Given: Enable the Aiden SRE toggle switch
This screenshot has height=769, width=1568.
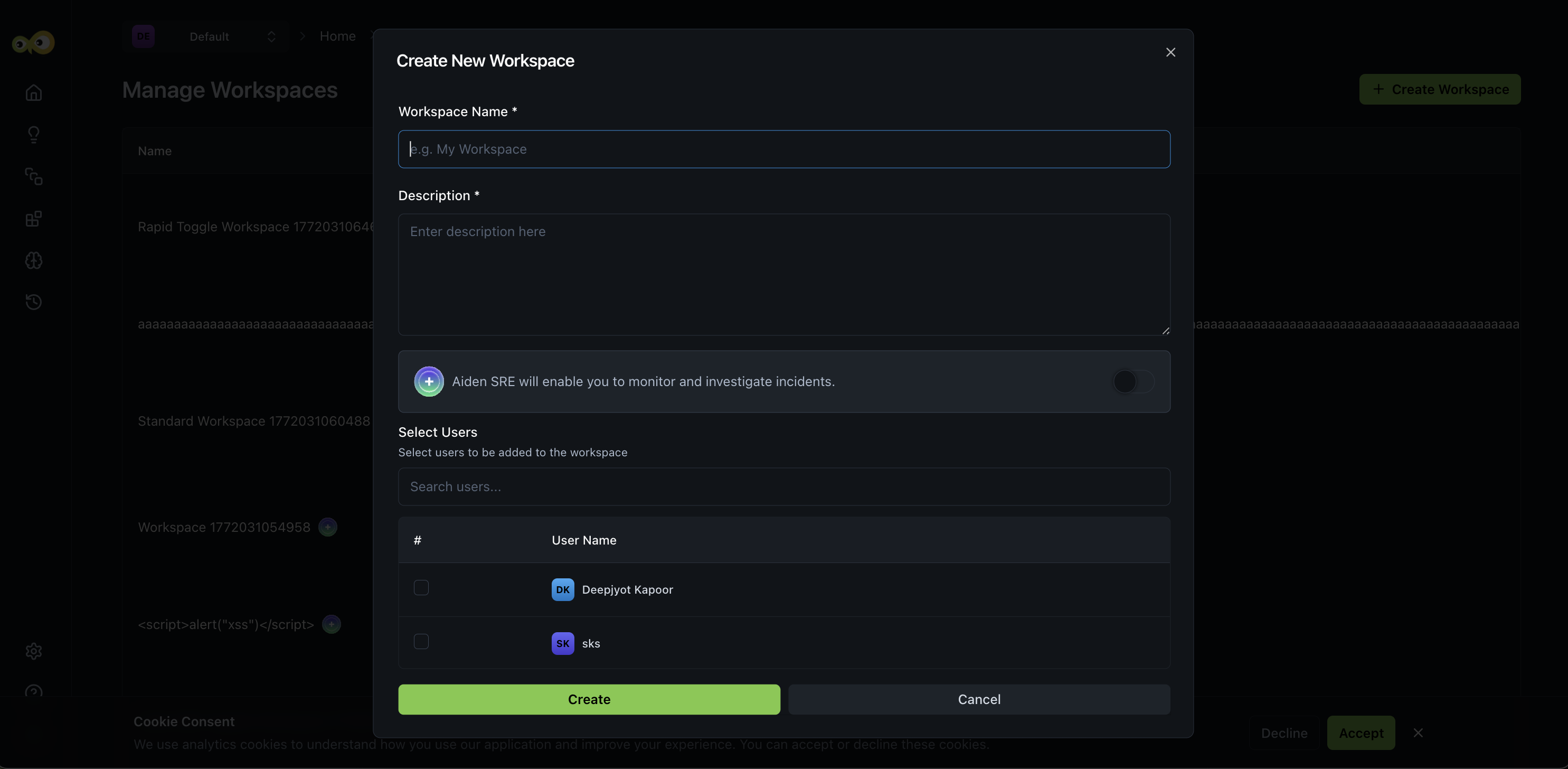Looking at the screenshot, I should tap(1133, 382).
